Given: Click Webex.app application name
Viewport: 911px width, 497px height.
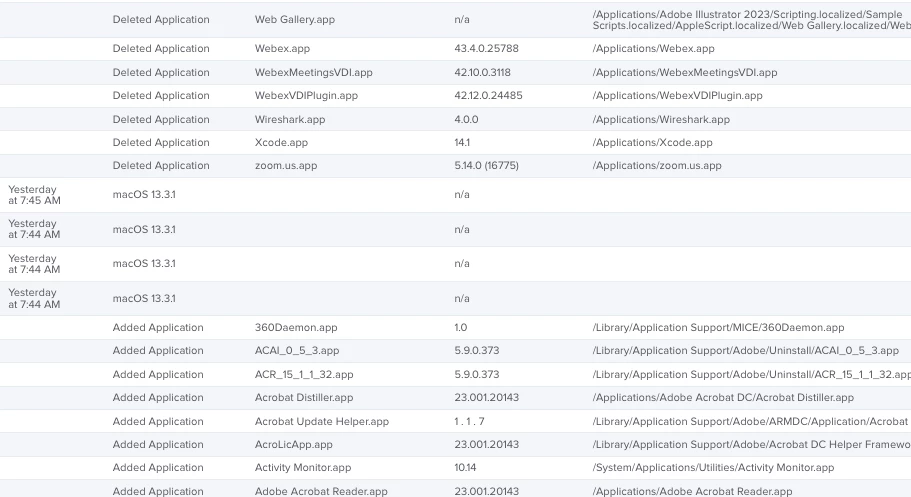Looking at the screenshot, I should point(282,49).
